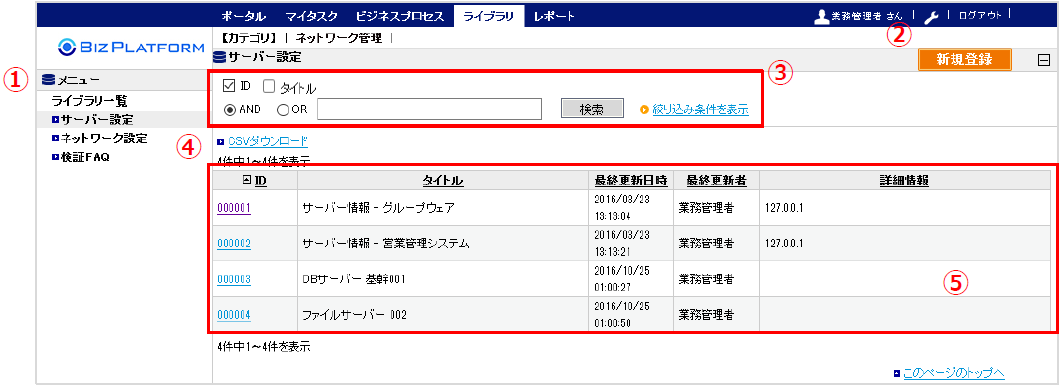Image resolution: width=1061 pixels, height=387 pixels.
Task: Select the AND radio button
Action: click(230, 109)
